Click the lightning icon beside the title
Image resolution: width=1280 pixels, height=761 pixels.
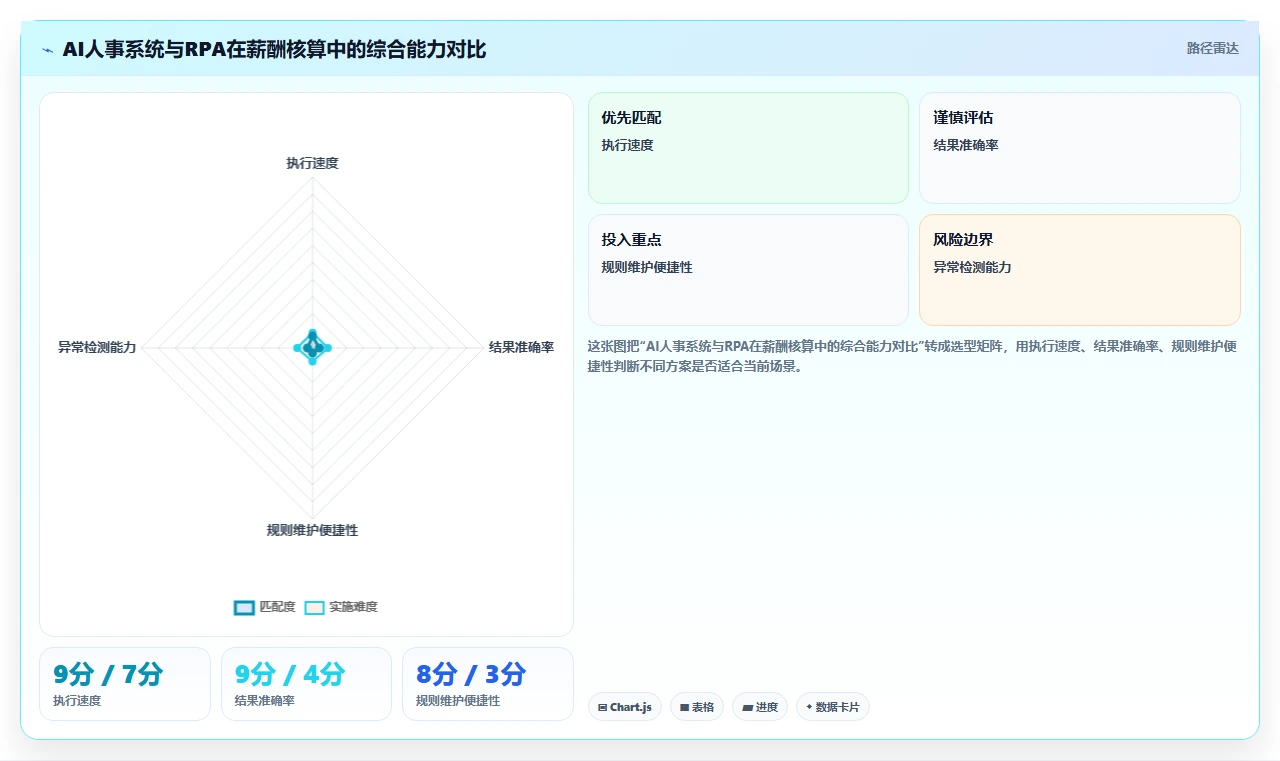(48, 50)
